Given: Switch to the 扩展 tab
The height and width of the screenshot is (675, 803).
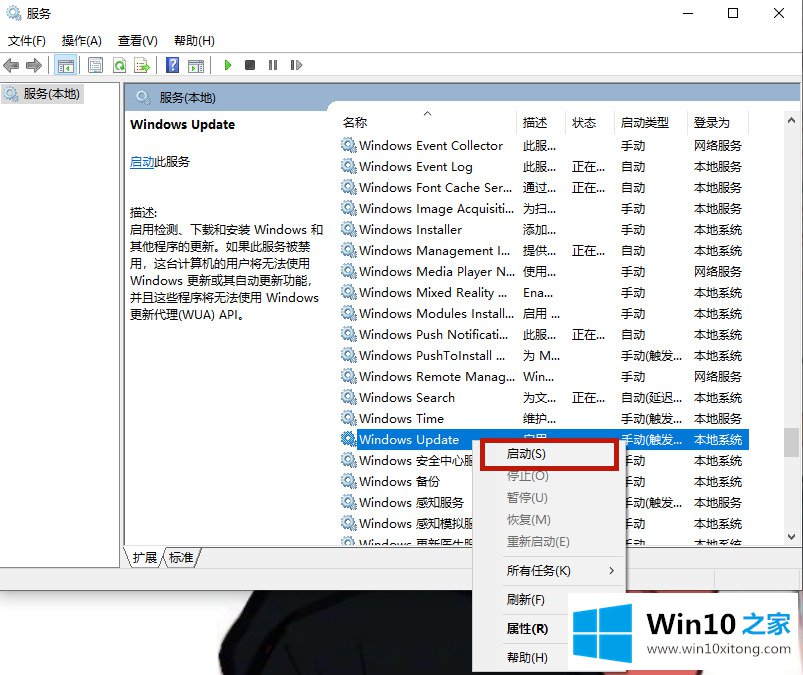Looking at the screenshot, I should (x=144, y=557).
